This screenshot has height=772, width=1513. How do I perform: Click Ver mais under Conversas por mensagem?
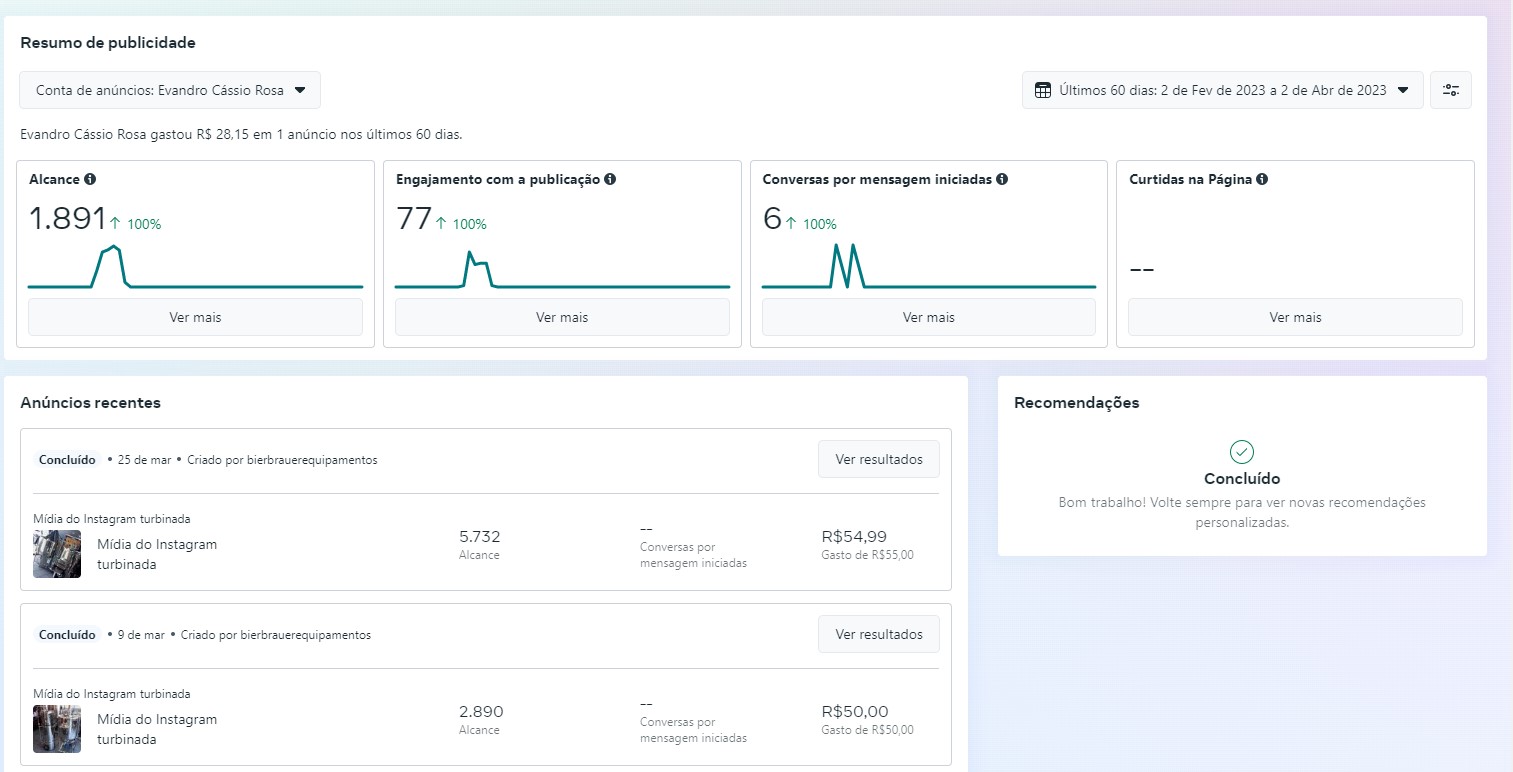coord(928,317)
